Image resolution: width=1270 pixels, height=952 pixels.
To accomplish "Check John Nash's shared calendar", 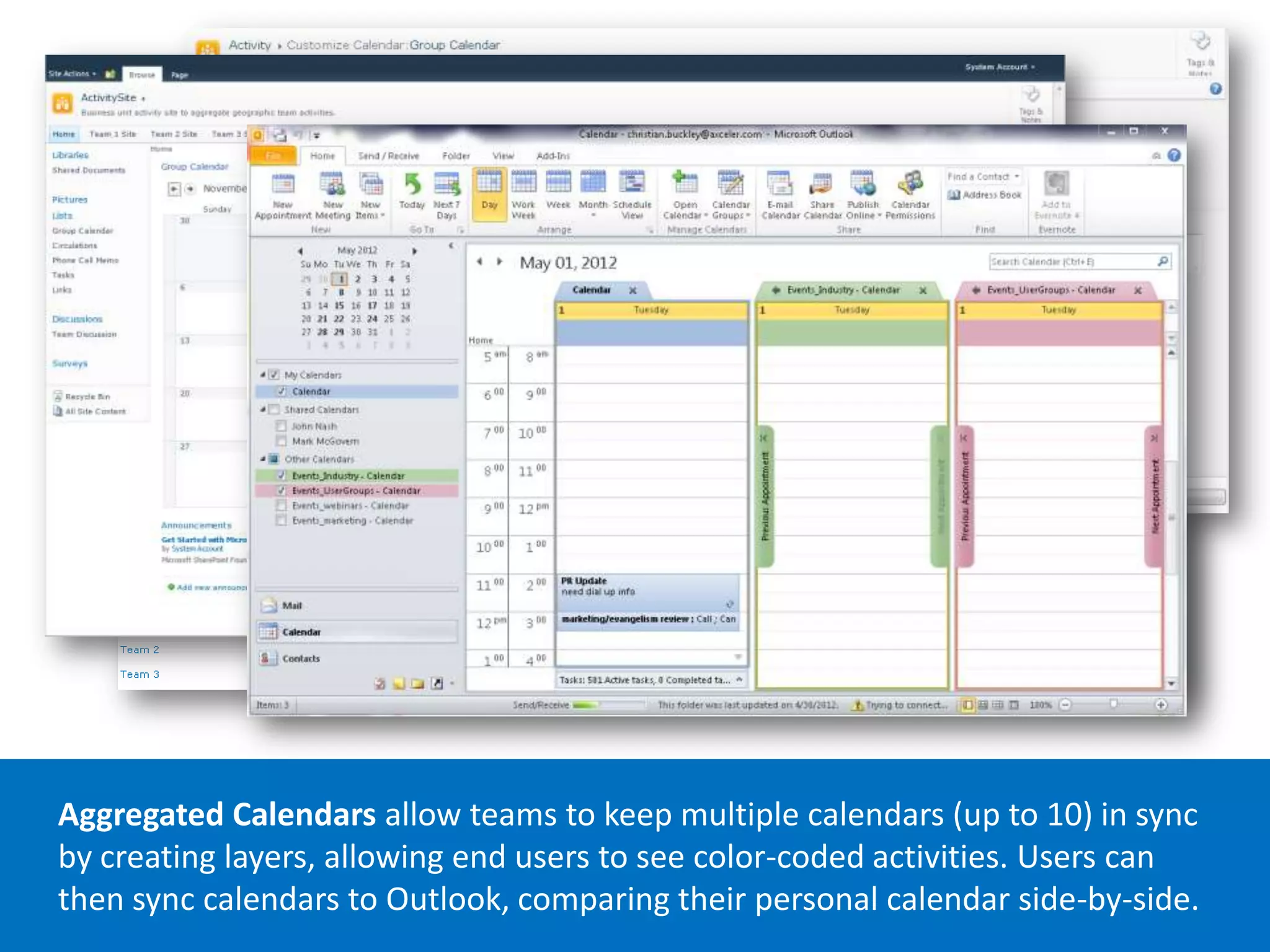I will pyautogui.click(x=281, y=426).
